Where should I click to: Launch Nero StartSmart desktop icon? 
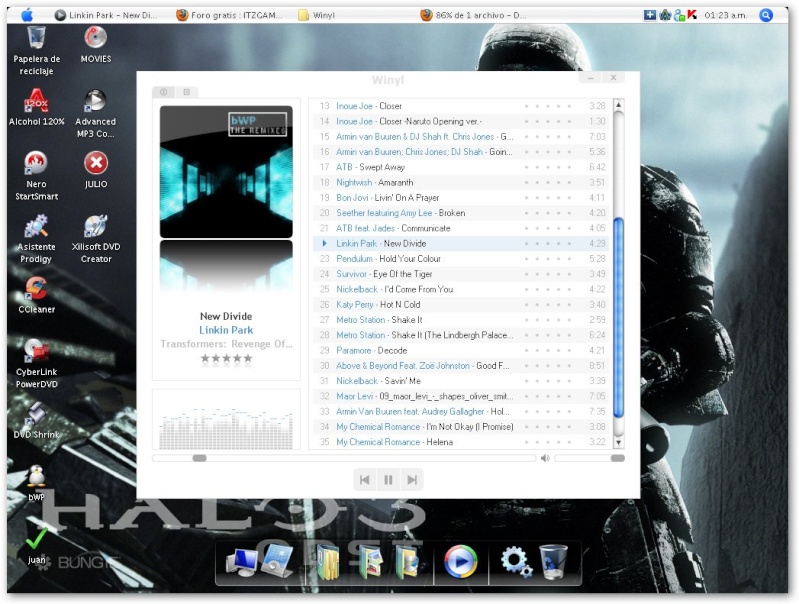37,176
